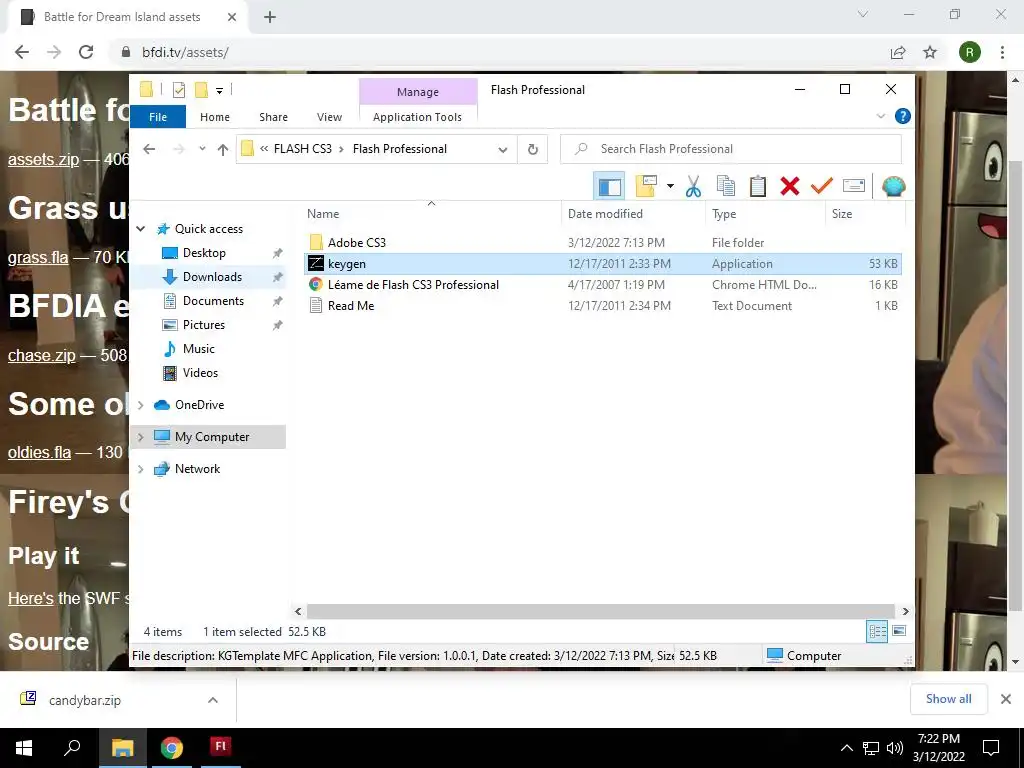The image size is (1024, 768).
Task: Select the Adobe CS3 folder
Action: pyautogui.click(x=603, y=243)
